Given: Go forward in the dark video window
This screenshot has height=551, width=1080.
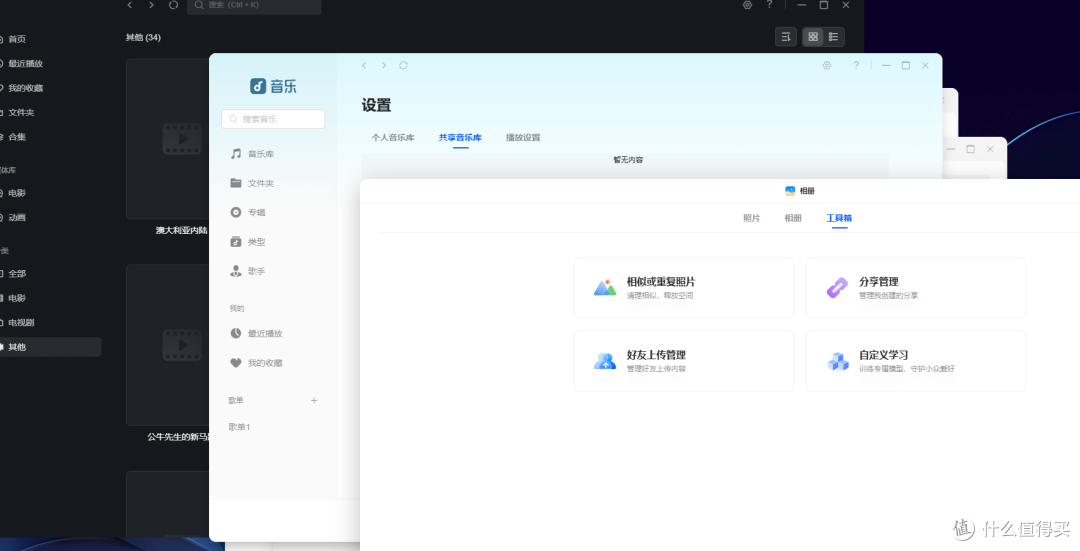Looking at the screenshot, I should coord(152,5).
